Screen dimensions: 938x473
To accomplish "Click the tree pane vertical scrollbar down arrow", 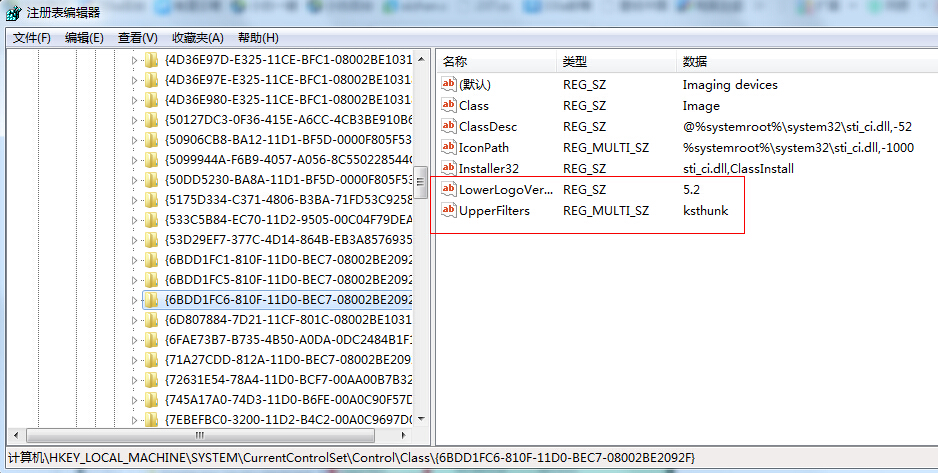I will [x=421, y=419].
